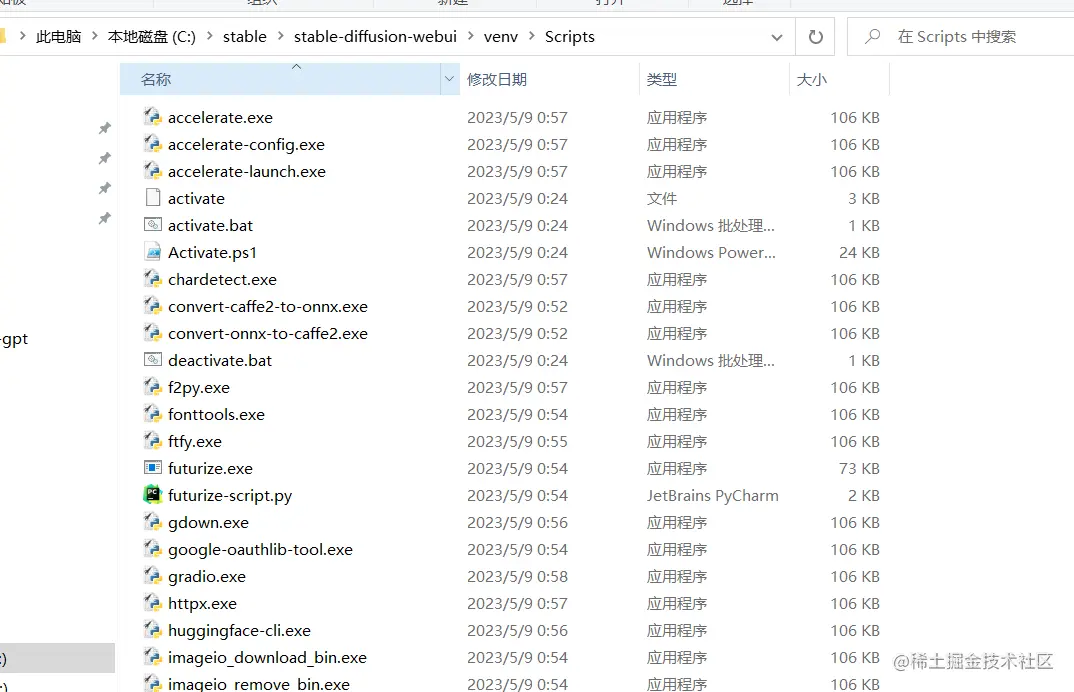The height and width of the screenshot is (692, 1074).
Task: Select the gradio.exe file name
Action: (207, 577)
